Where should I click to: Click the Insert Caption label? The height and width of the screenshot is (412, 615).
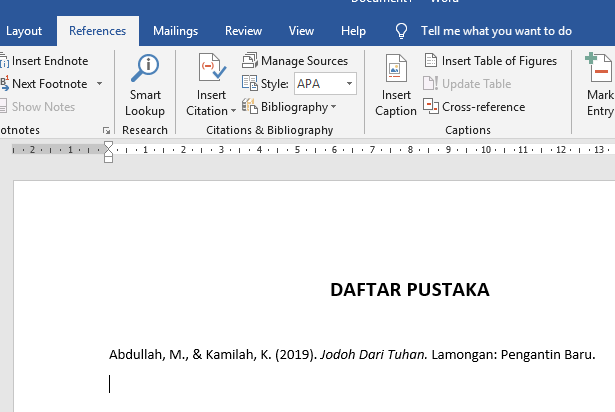(396, 103)
